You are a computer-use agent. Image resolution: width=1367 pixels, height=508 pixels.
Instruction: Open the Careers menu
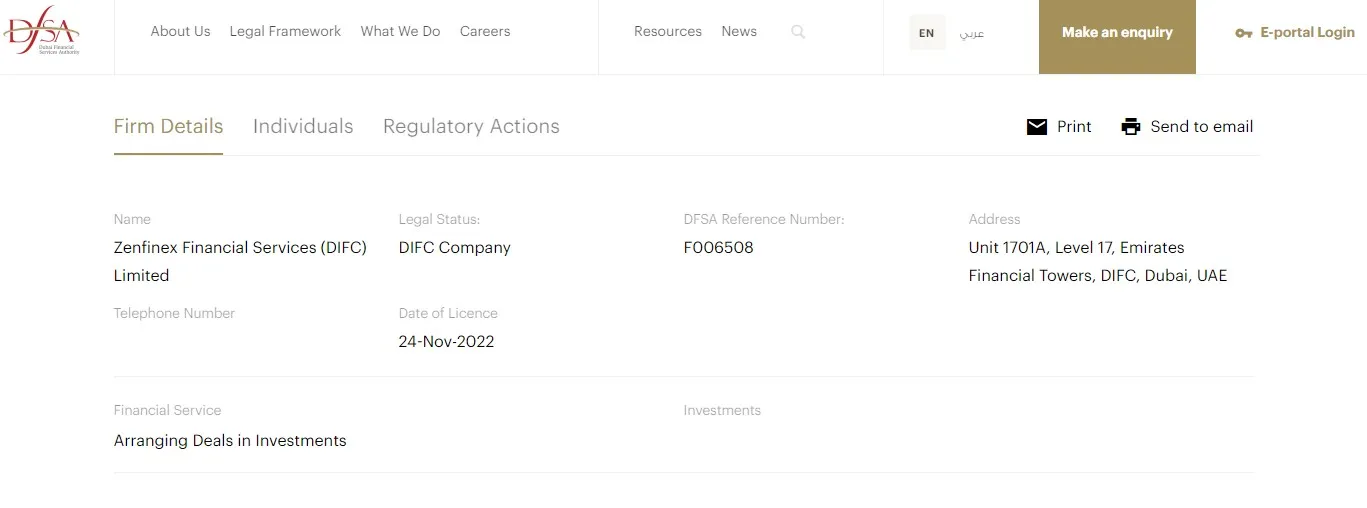485,31
